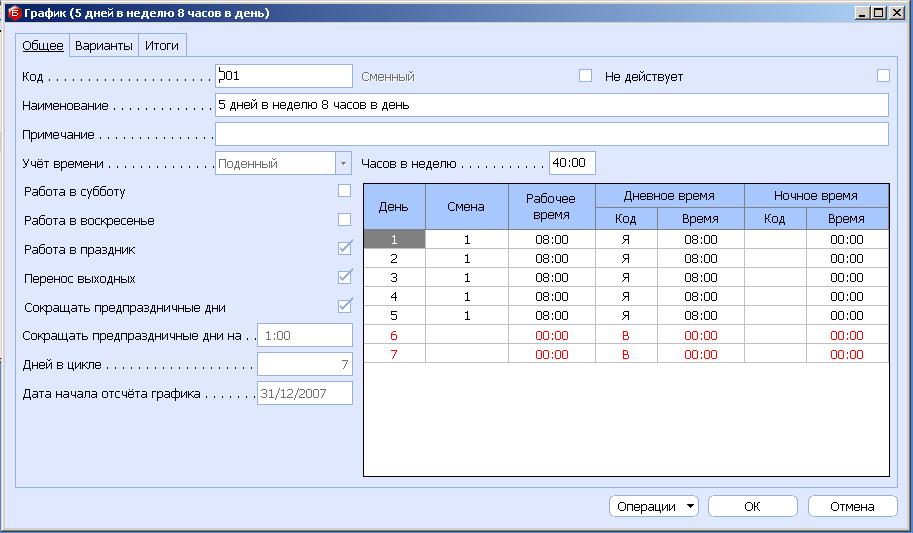The image size is (913, 533).
Task: Click the Отмена button
Action: click(x=852, y=507)
